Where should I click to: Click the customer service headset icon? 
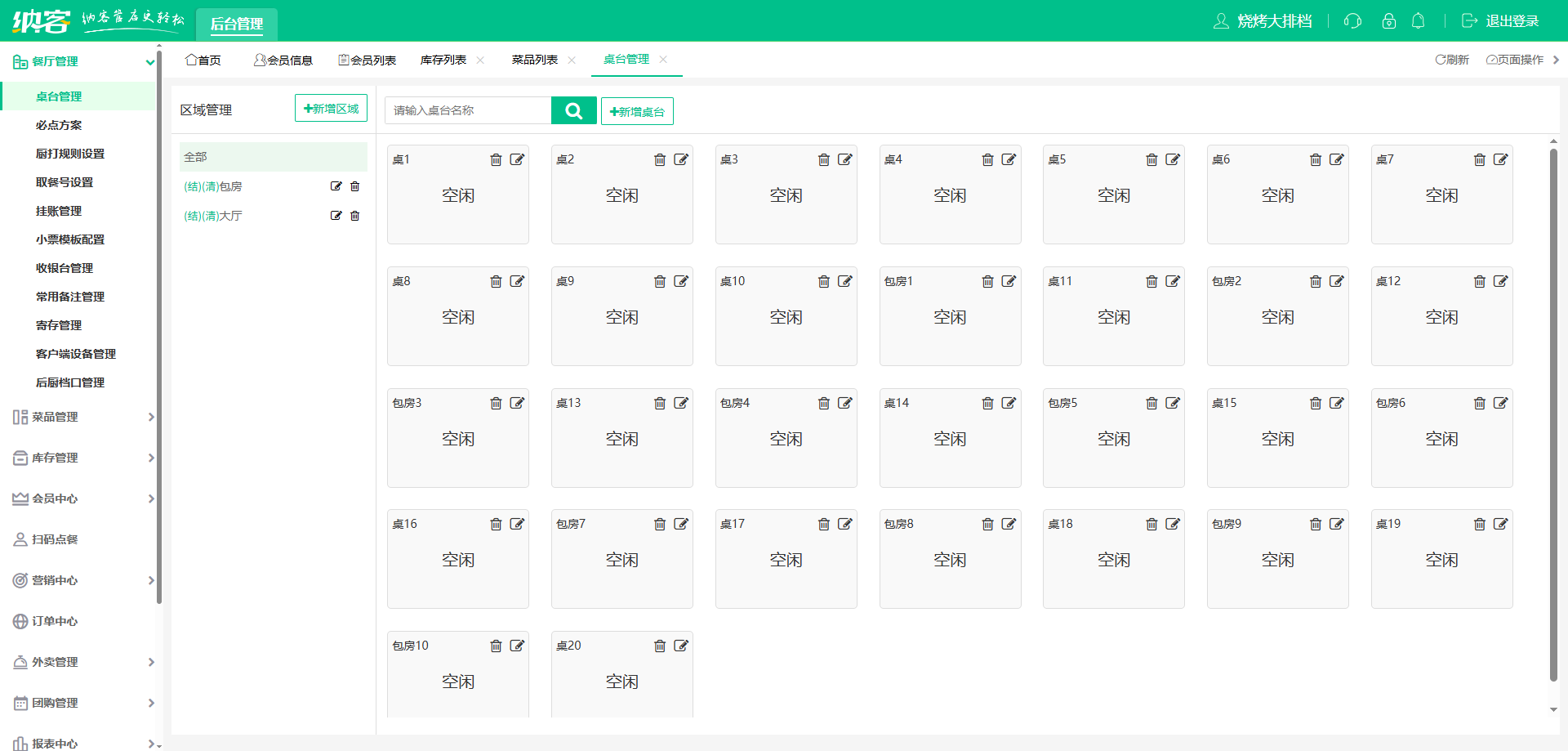[1352, 21]
